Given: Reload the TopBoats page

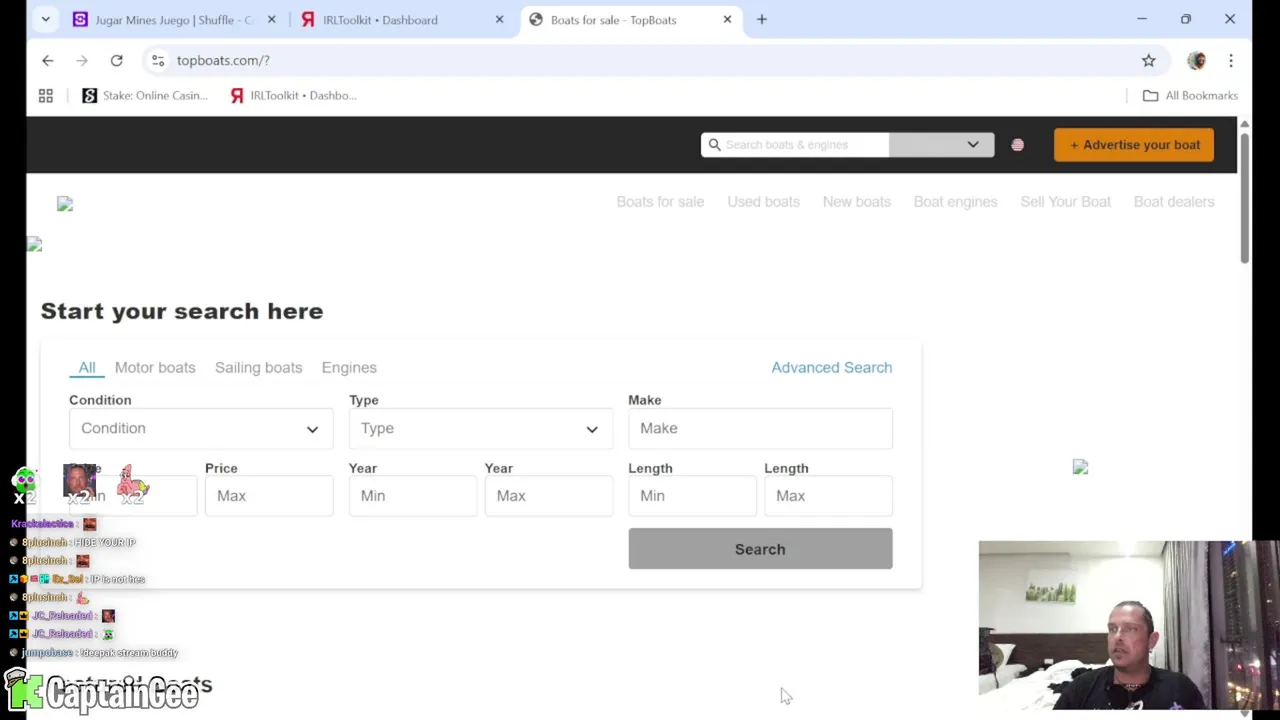Looking at the screenshot, I should tap(116, 60).
